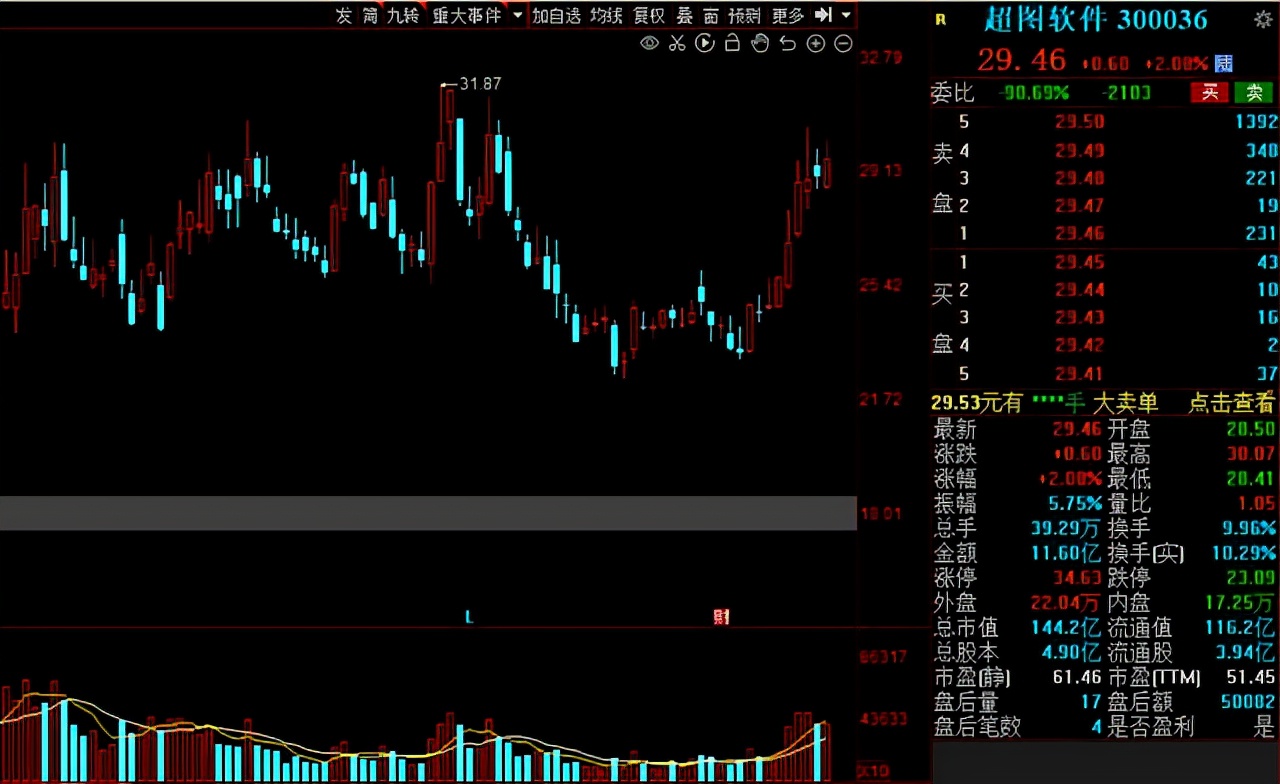Viewport: 1280px width, 784px height.
Task: Click the 31.87 peak price label
Action: (x=480, y=84)
